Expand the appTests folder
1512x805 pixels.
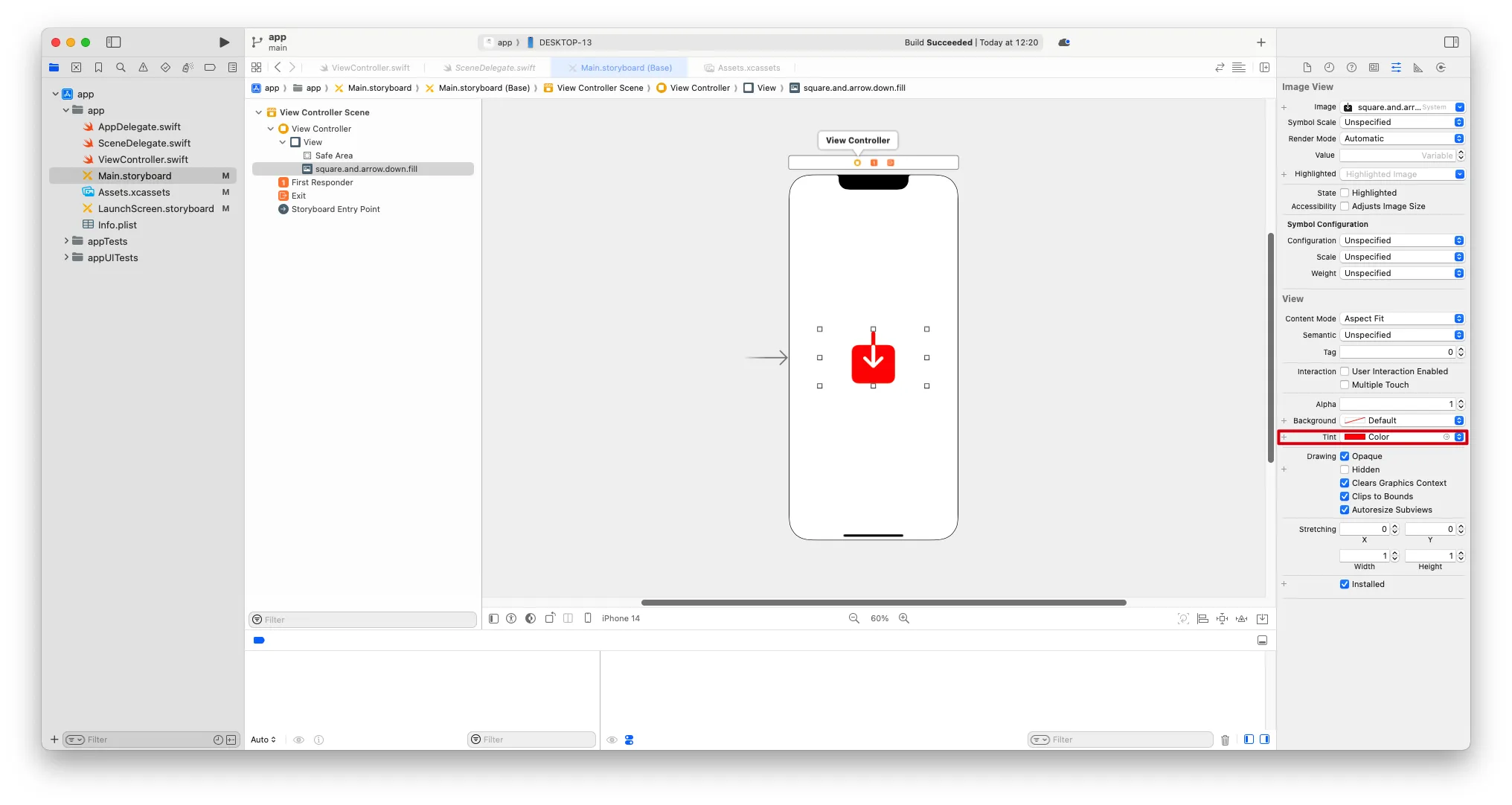point(66,241)
